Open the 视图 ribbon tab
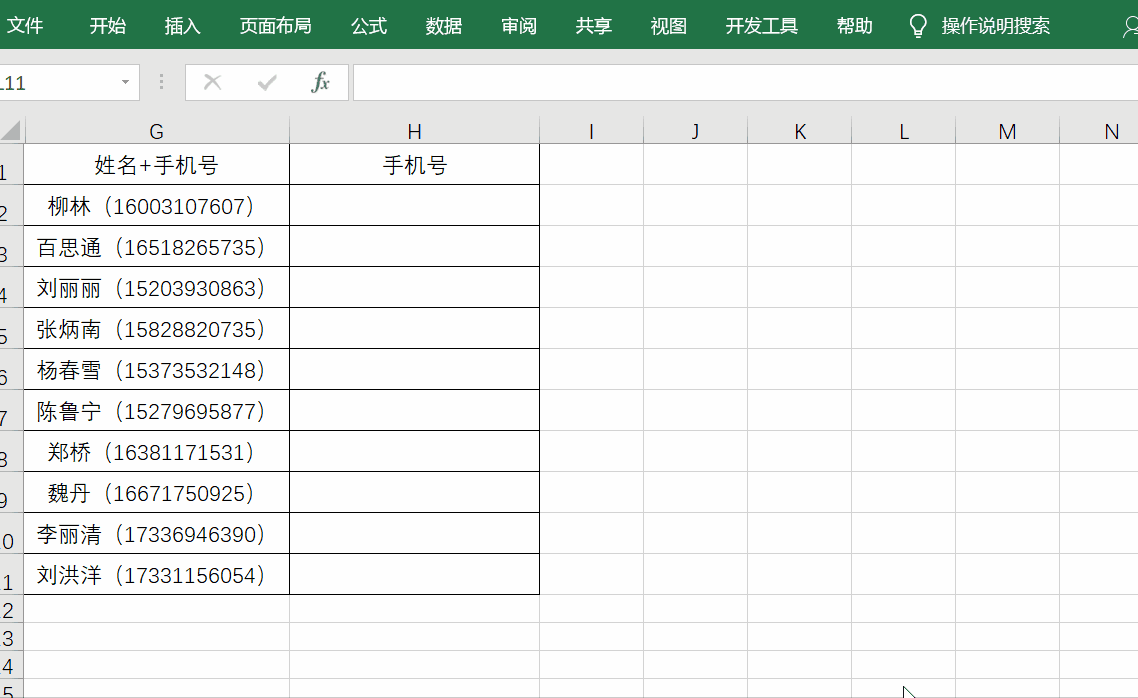Screen dimensions: 1138x698 [x=668, y=26]
